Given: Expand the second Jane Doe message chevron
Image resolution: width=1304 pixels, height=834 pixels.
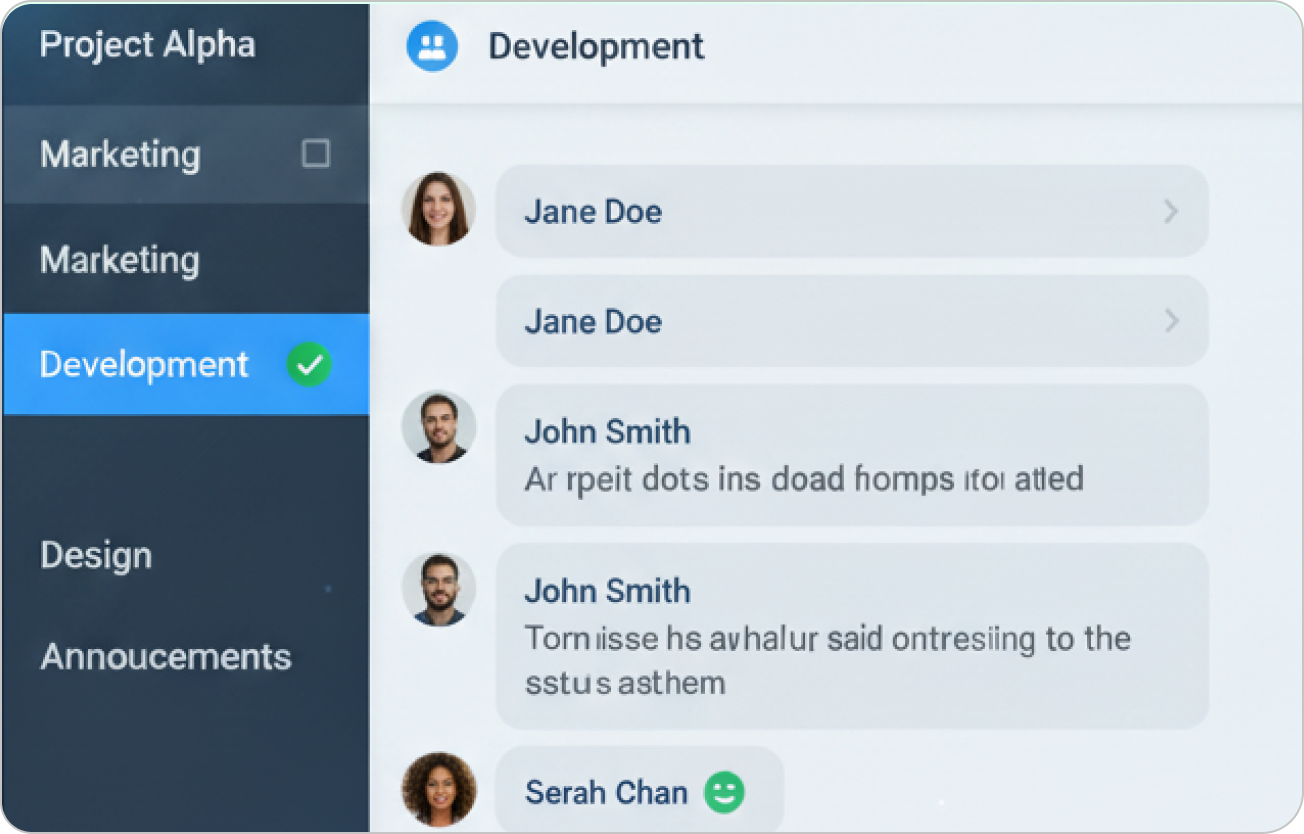Looking at the screenshot, I should coord(1171,321).
